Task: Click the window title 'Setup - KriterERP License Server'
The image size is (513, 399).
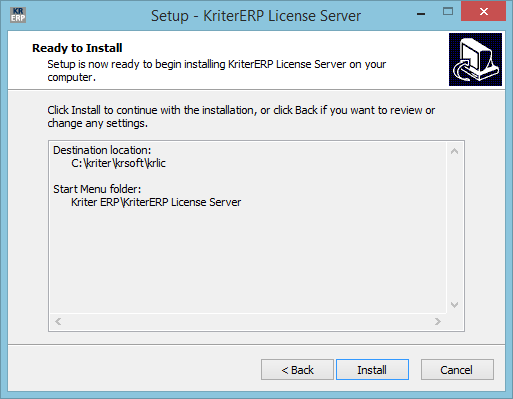Action: [256, 16]
